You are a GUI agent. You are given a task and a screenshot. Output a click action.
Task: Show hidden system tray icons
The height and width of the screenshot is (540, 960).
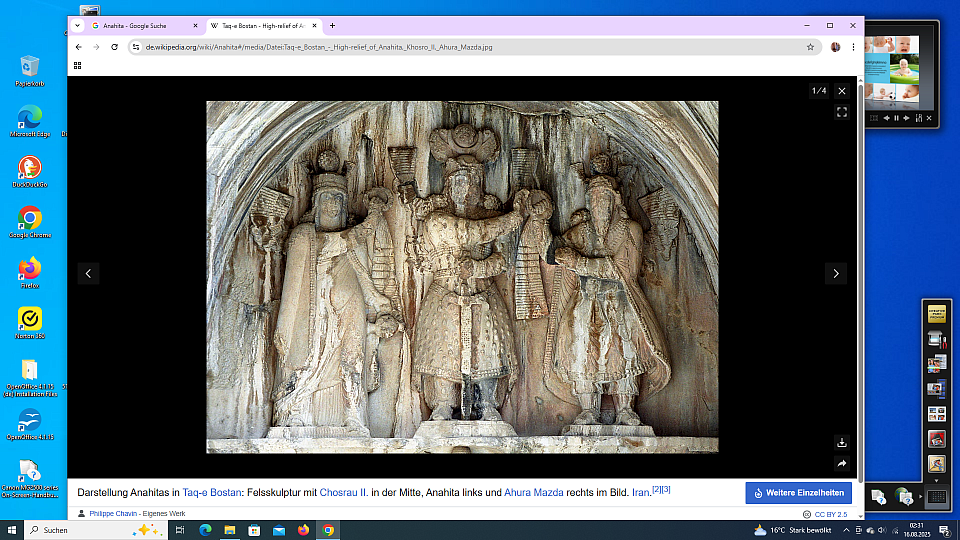[x=846, y=530]
